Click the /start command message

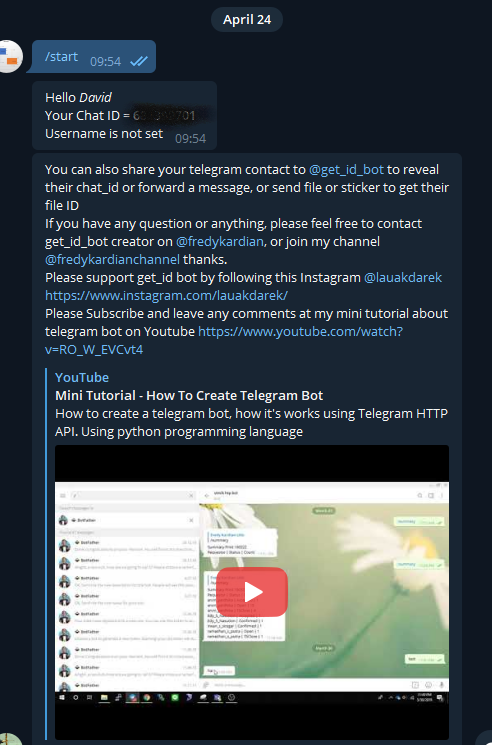(91, 57)
